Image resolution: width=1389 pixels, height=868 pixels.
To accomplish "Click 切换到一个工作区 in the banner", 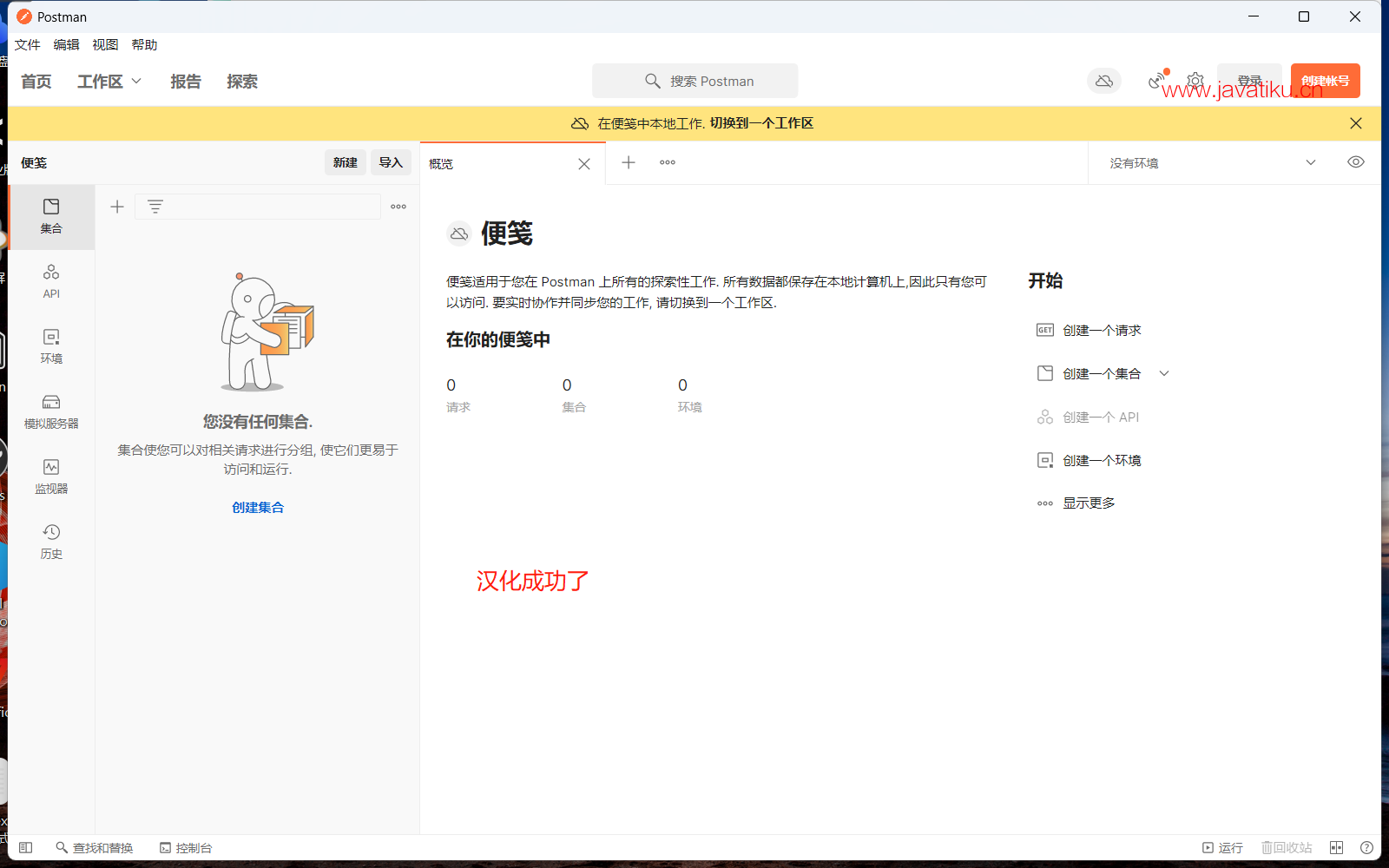I will click(x=761, y=123).
